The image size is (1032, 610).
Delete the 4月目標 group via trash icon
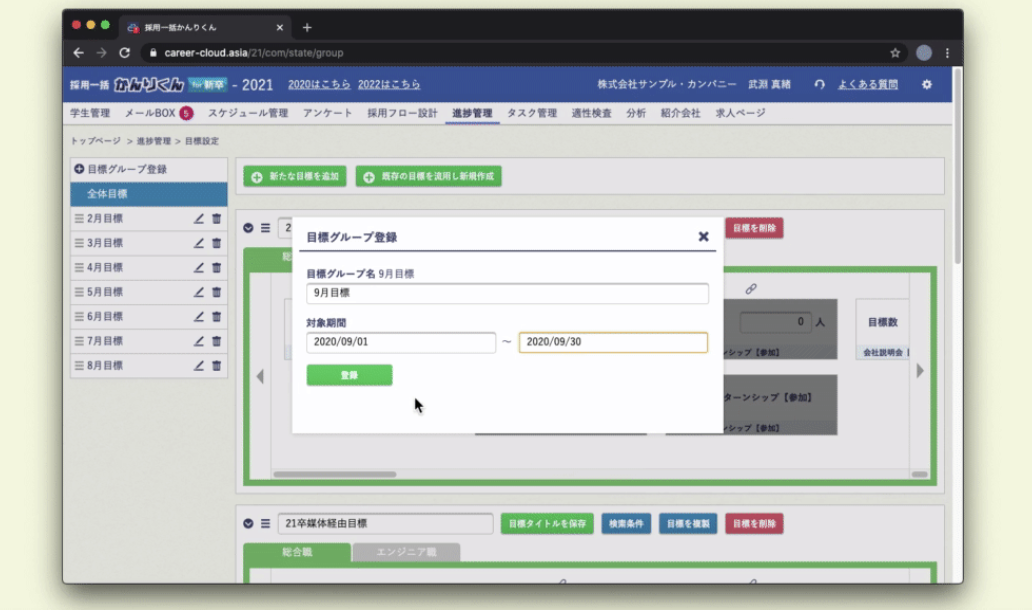[x=217, y=267]
